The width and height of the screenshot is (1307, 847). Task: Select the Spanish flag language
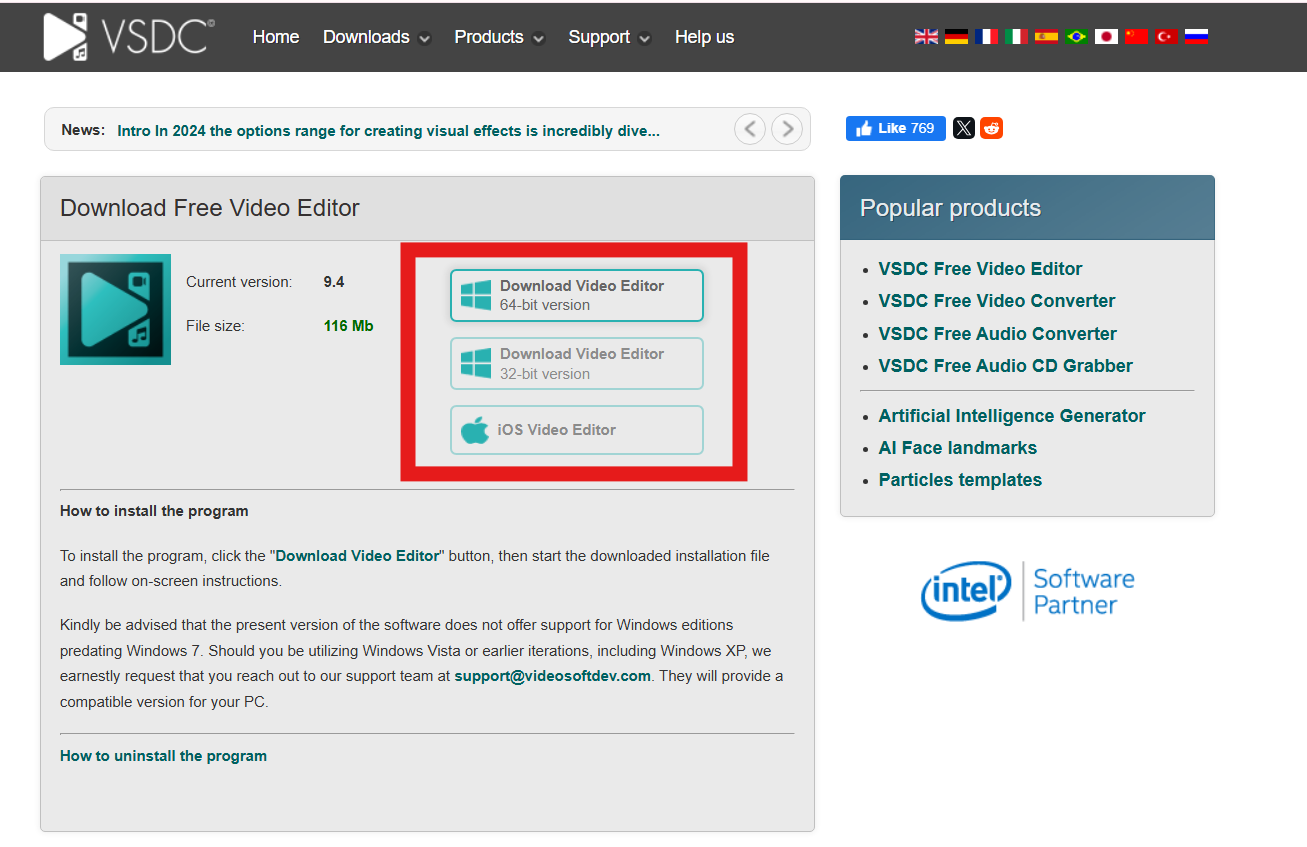tap(1046, 36)
